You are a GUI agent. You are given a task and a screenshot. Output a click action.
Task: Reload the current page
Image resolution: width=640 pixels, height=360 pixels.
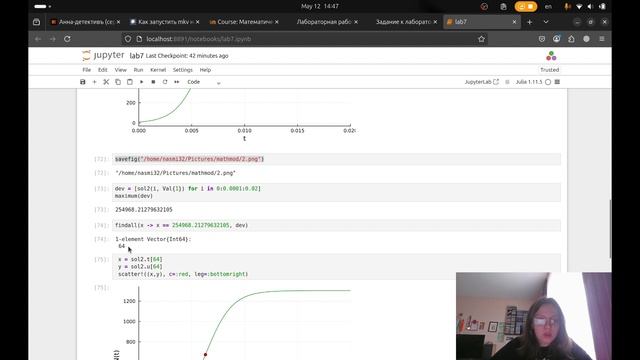point(67,39)
